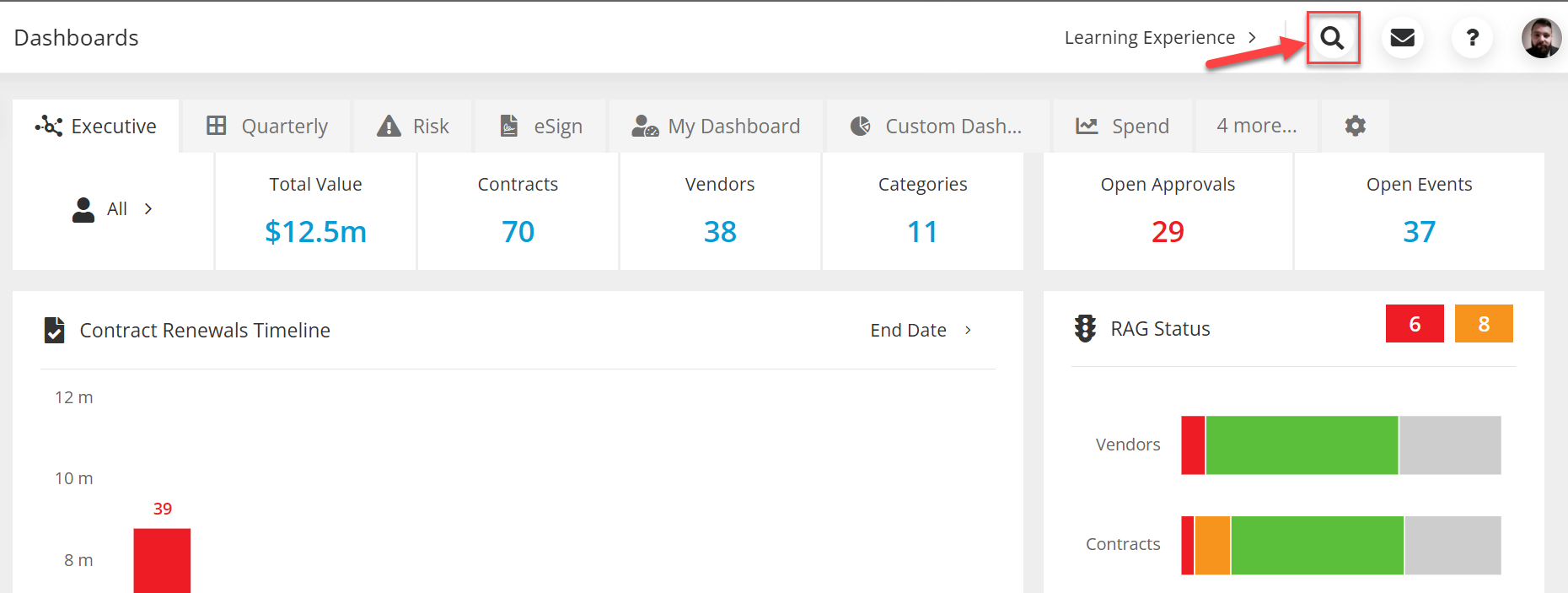Open the eSign dashboard tab
Screen dimensions: 1568x593
[541, 126]
